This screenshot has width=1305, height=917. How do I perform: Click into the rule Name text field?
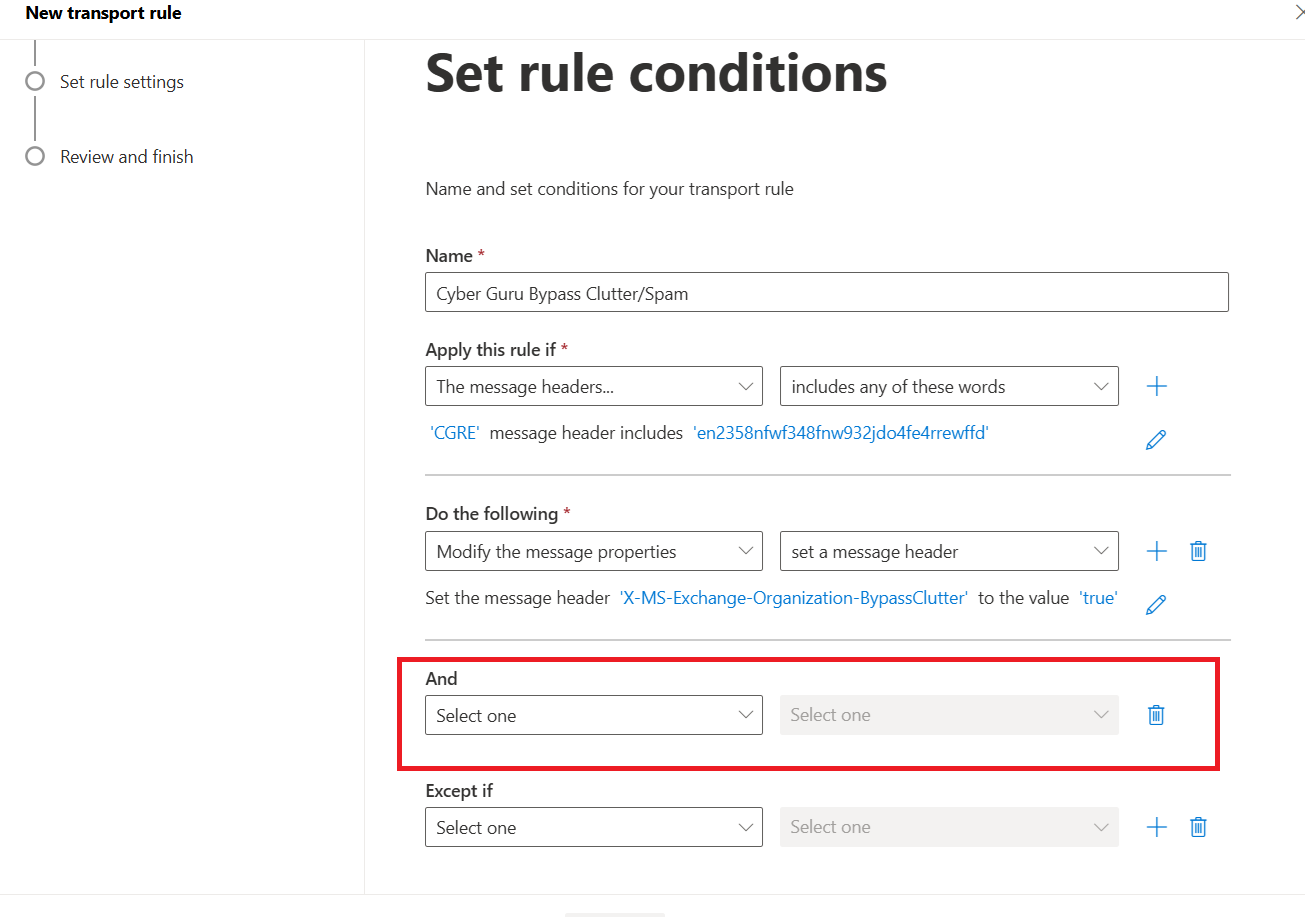tap(827, 293)
